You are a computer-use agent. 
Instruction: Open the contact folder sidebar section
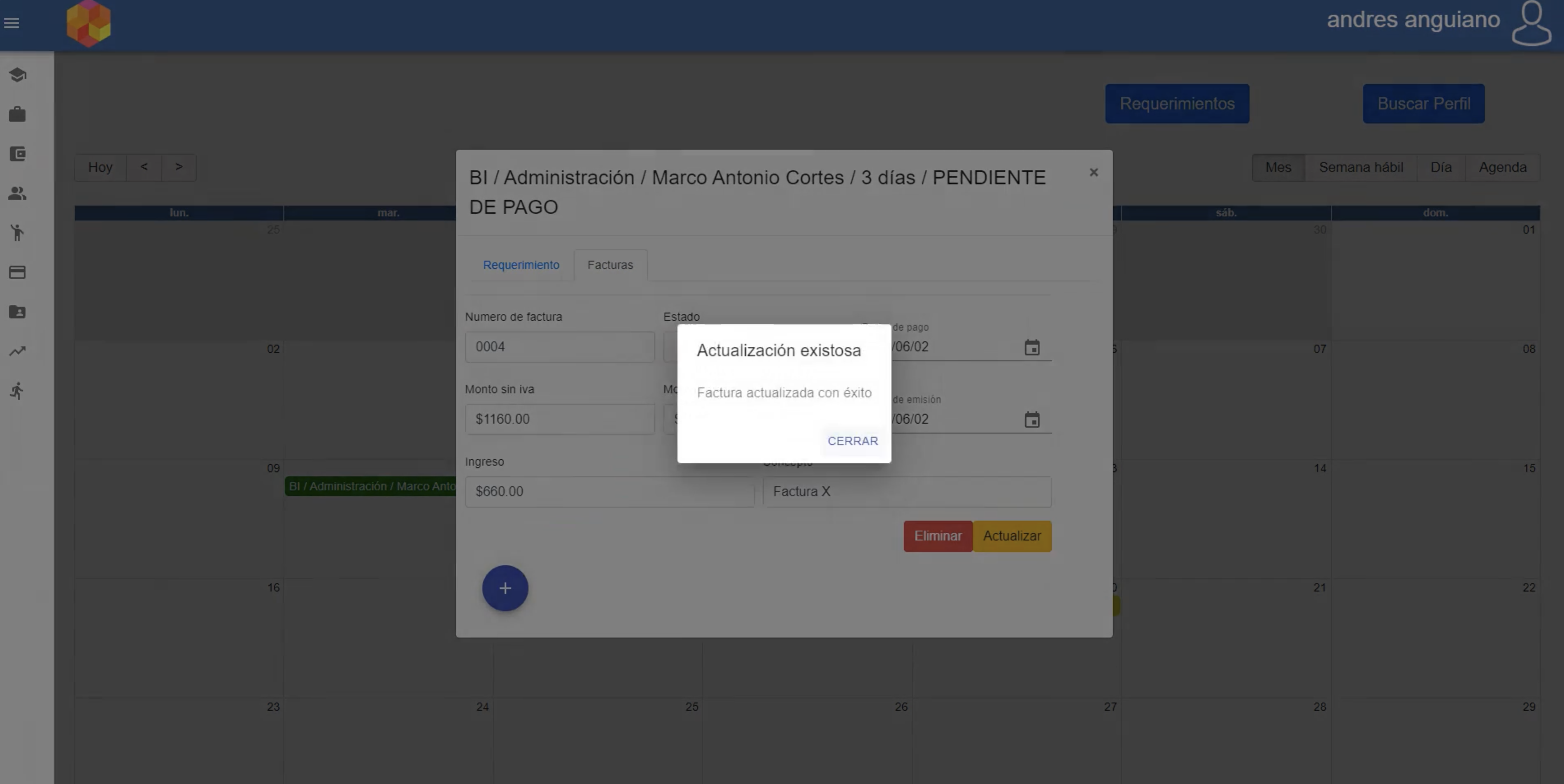point(17,312)
